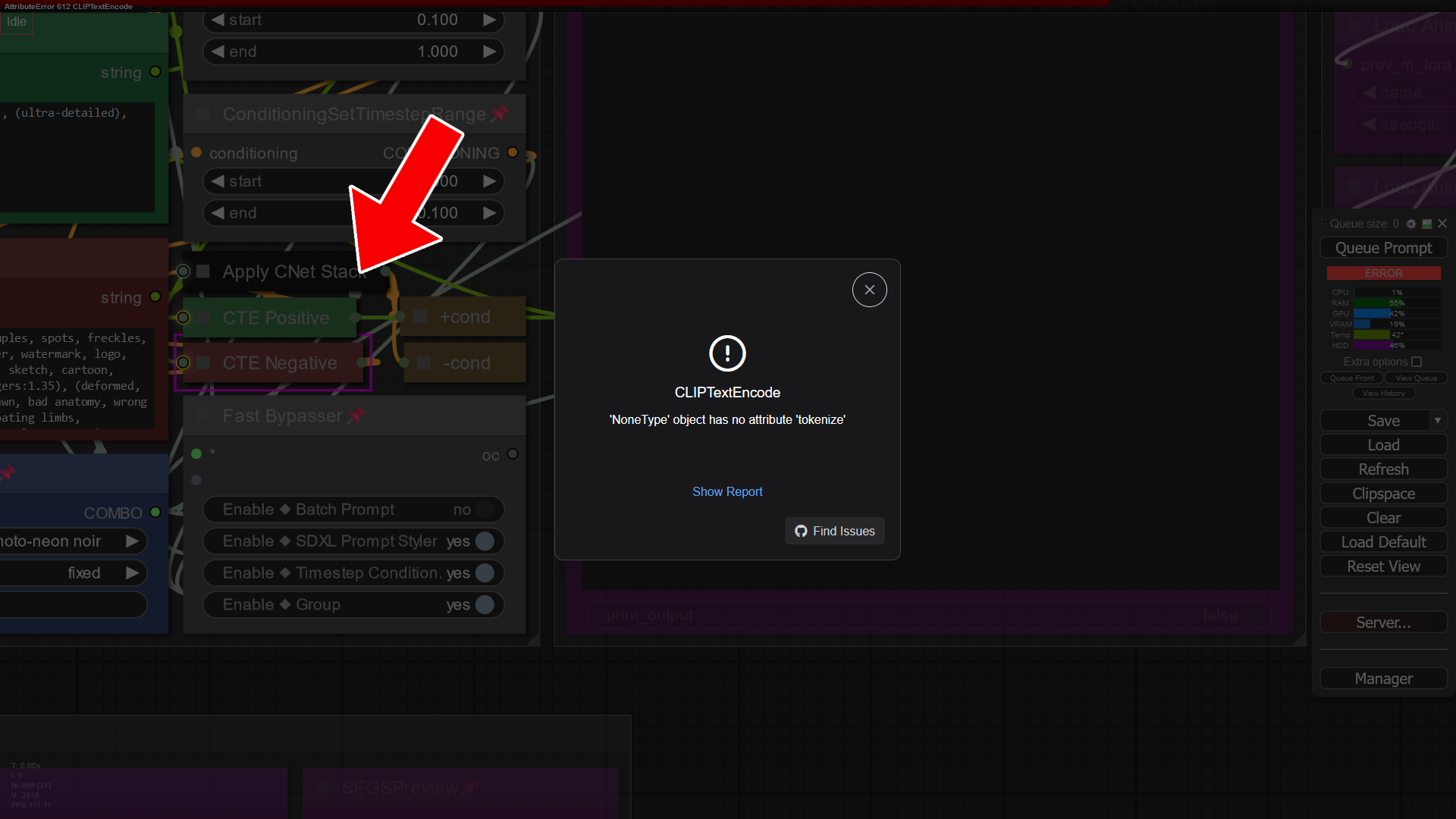Increase the lower end value arrow

point(490,213)
